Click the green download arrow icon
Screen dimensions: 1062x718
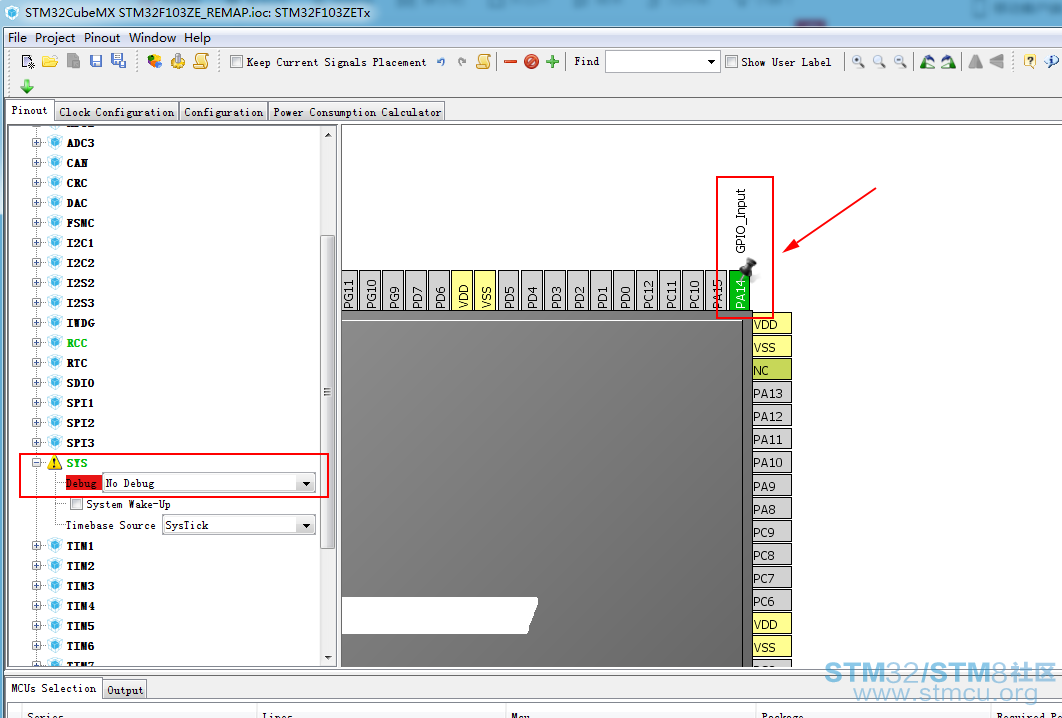(27, 87)
